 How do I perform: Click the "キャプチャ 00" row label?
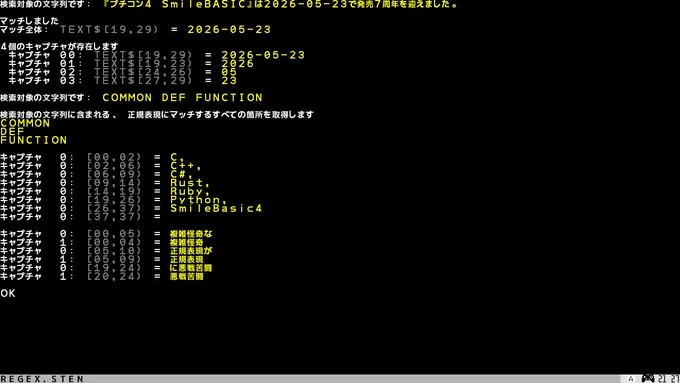[x=45, y=55]
